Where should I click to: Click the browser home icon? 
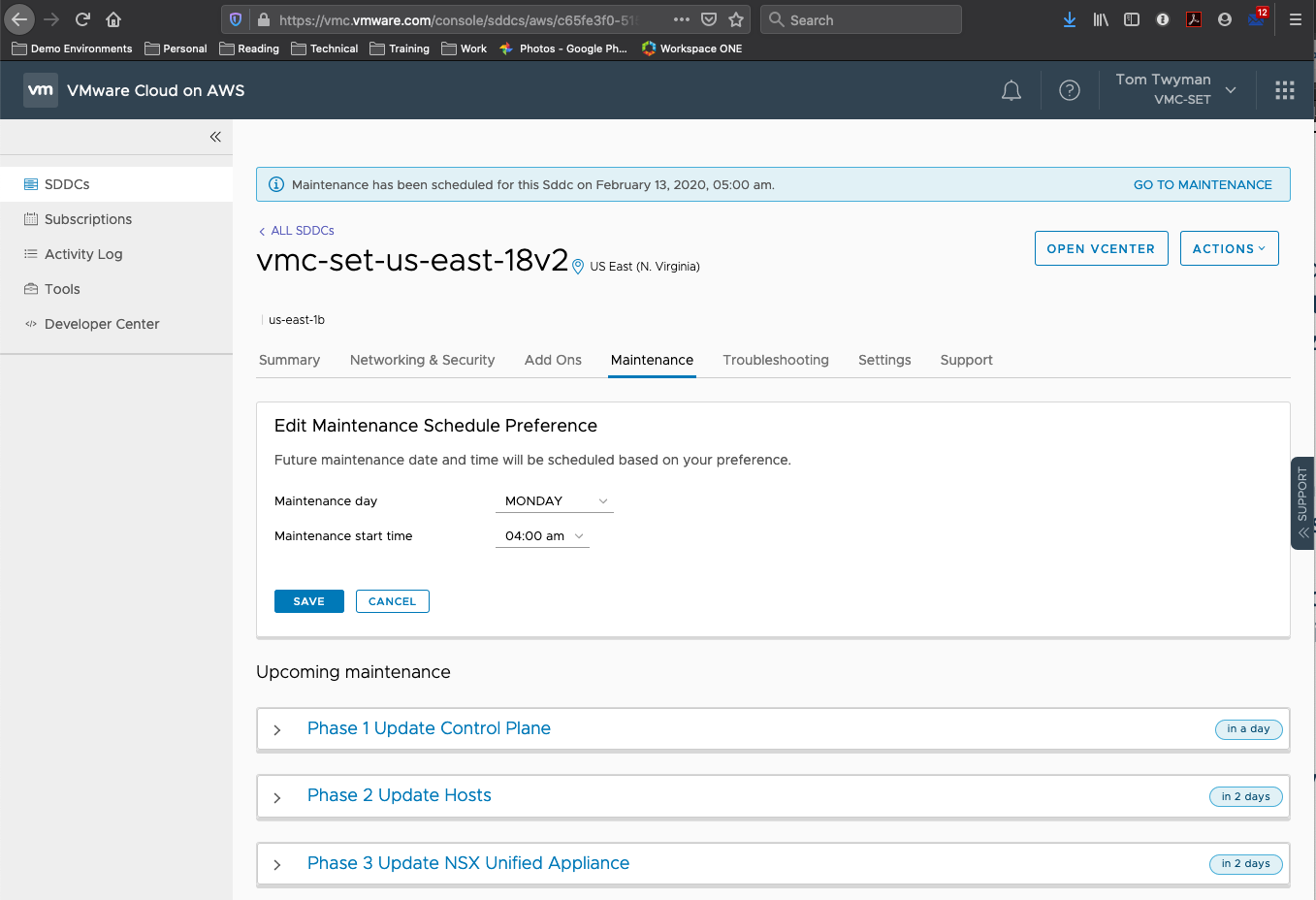pyautogui.click(x=113, y=19)
